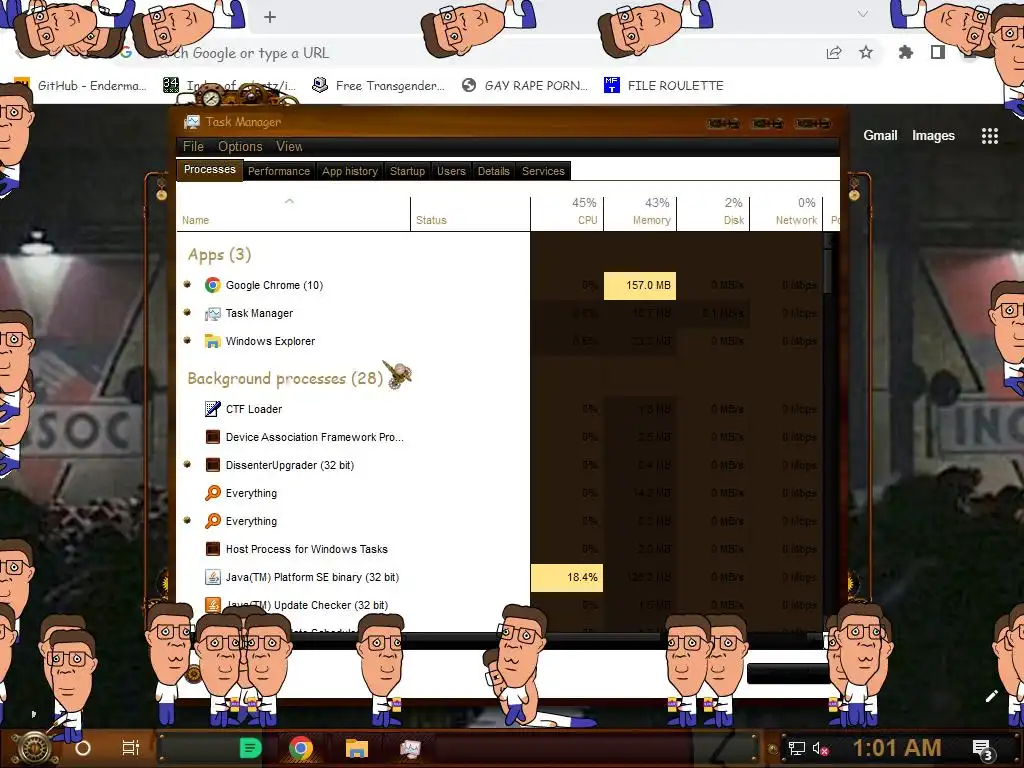The height and width of the screenshot is (768, 1024).
Task: Click the sort arrow above Name column
Action: point(289,201)
